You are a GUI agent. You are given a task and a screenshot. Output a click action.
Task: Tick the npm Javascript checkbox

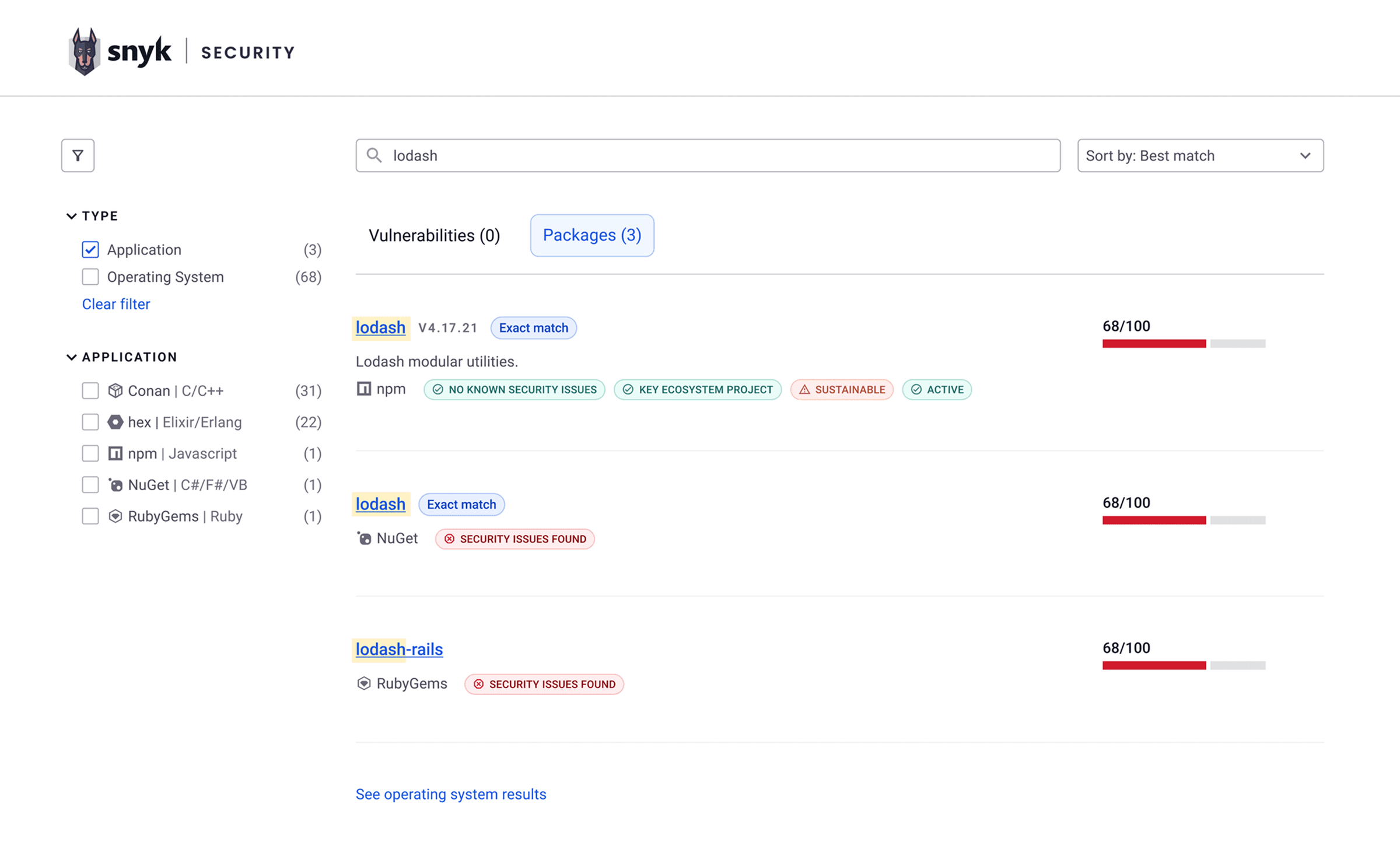coord(90,453)
